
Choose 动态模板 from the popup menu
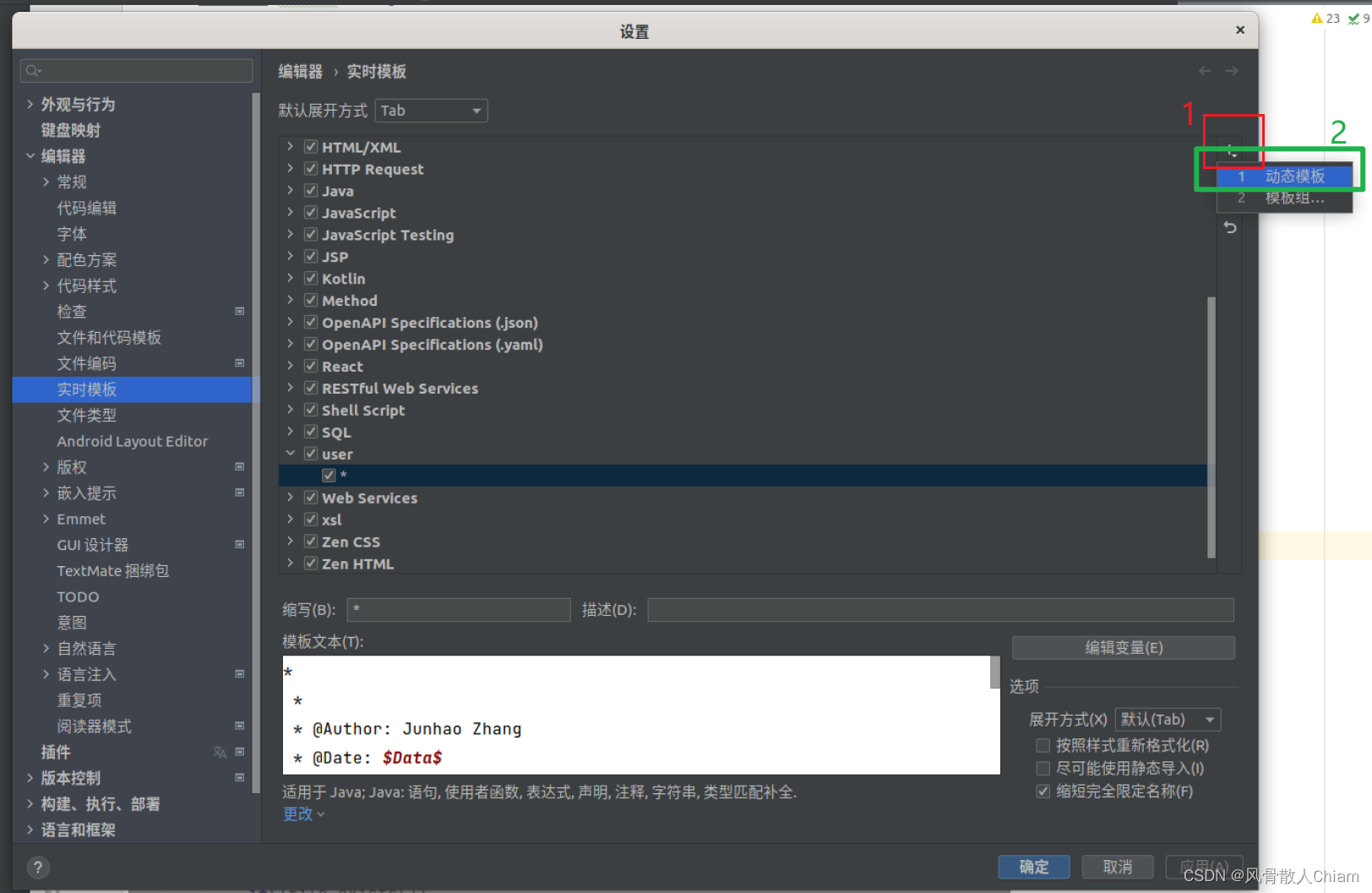(x=1285, y=177)
